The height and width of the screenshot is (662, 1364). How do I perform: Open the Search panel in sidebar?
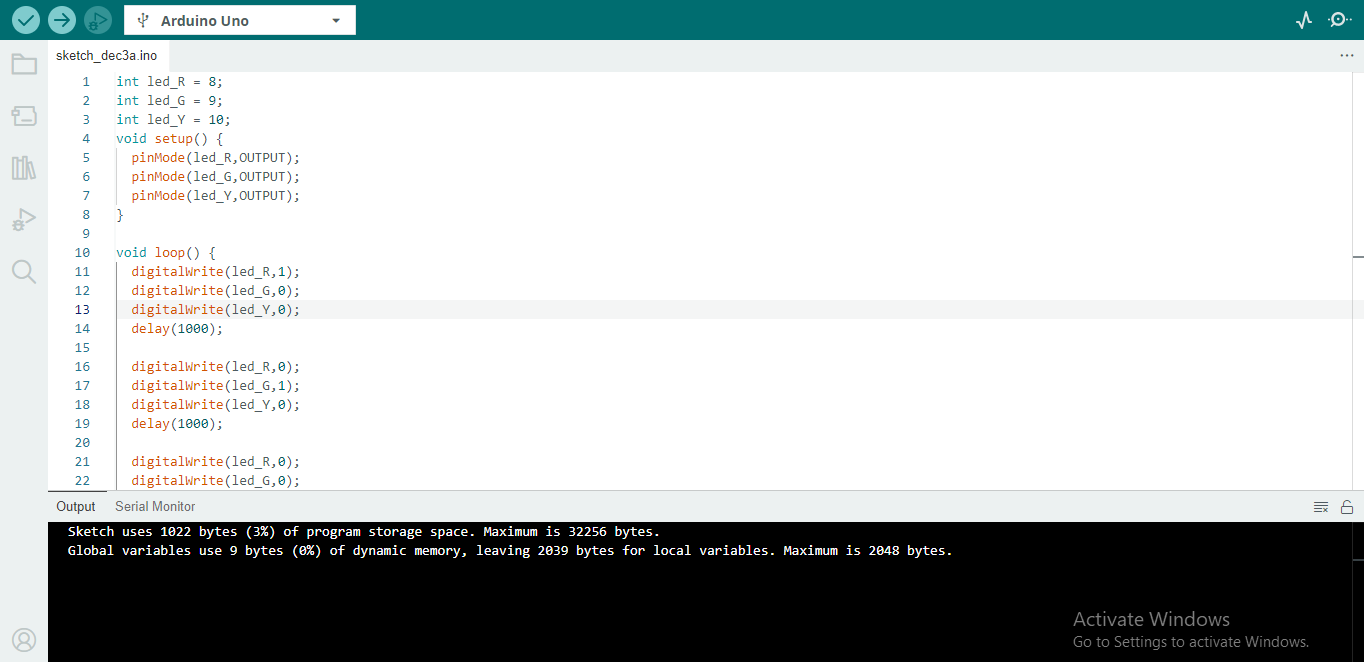[24, 271]
